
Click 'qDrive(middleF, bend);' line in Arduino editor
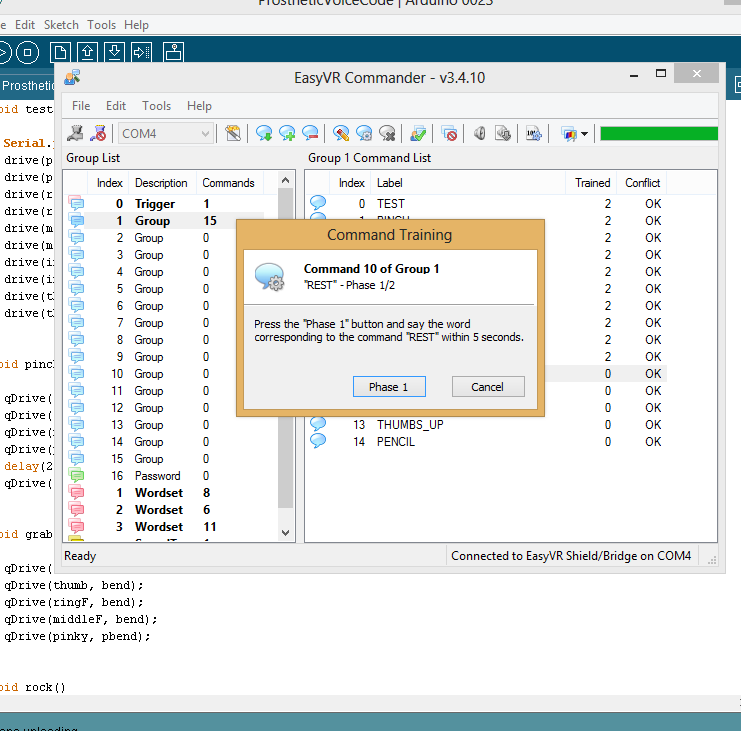coord(80,619)
